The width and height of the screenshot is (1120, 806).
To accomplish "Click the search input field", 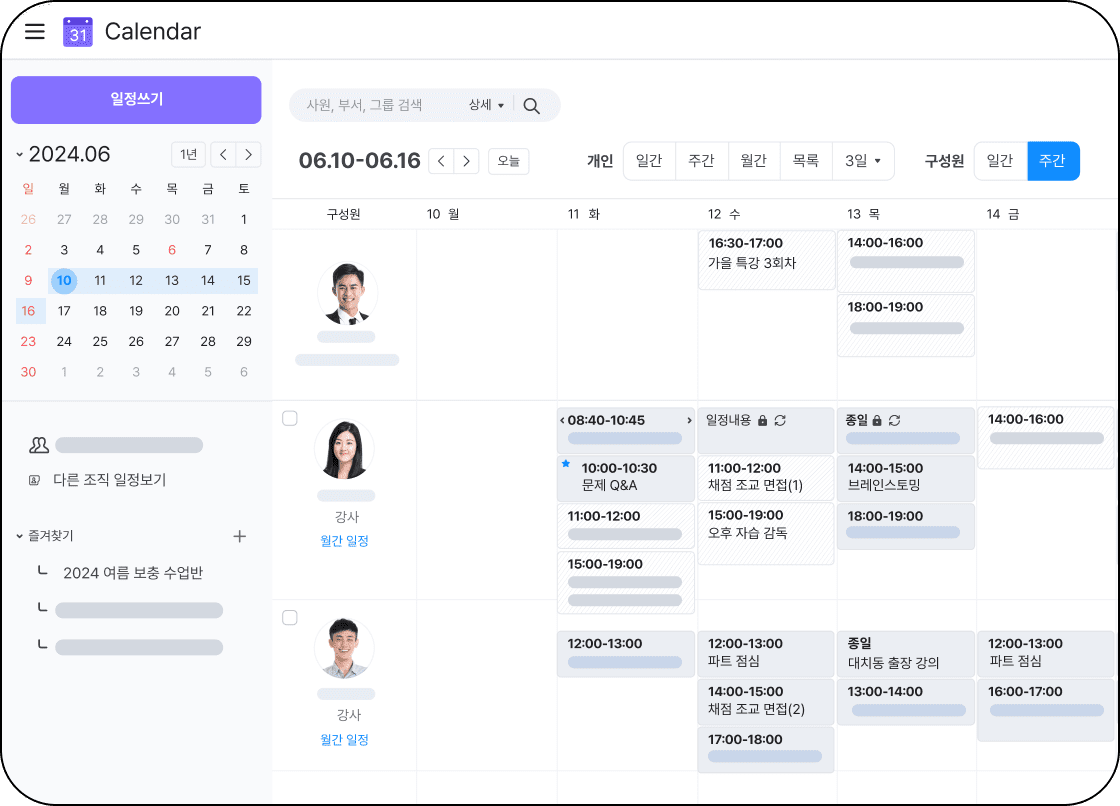I will (380, 105).
